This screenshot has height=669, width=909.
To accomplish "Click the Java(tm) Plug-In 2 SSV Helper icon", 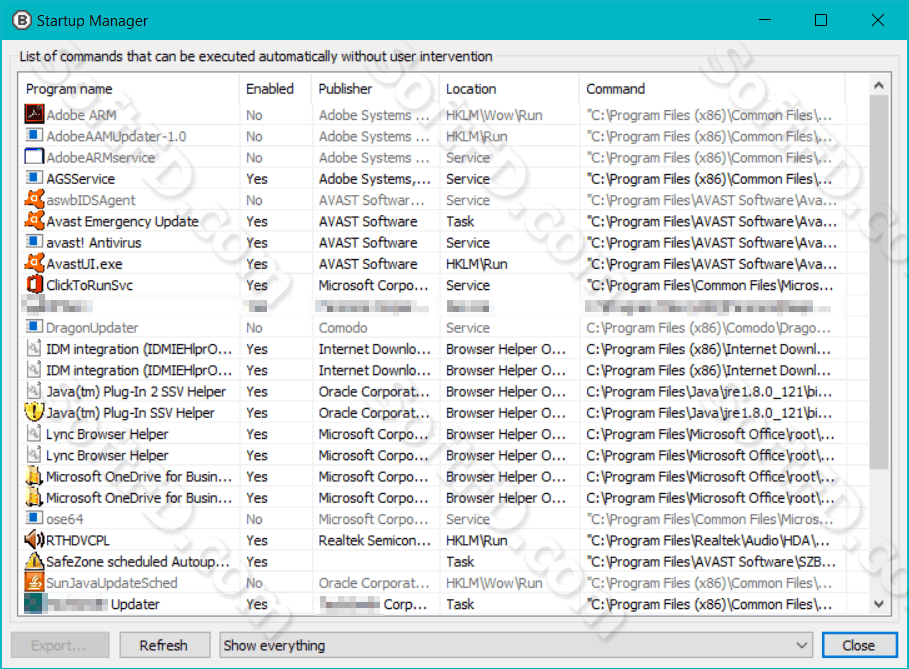I will pyautogui.click(x=34, y=391).
